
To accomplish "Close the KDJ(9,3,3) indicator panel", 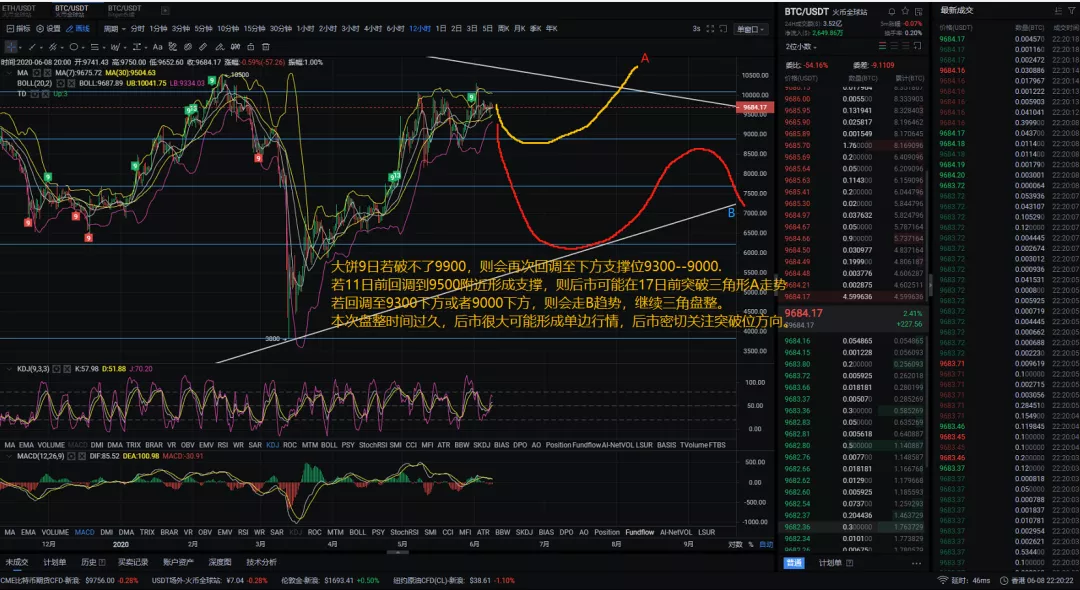I will 67,368.
